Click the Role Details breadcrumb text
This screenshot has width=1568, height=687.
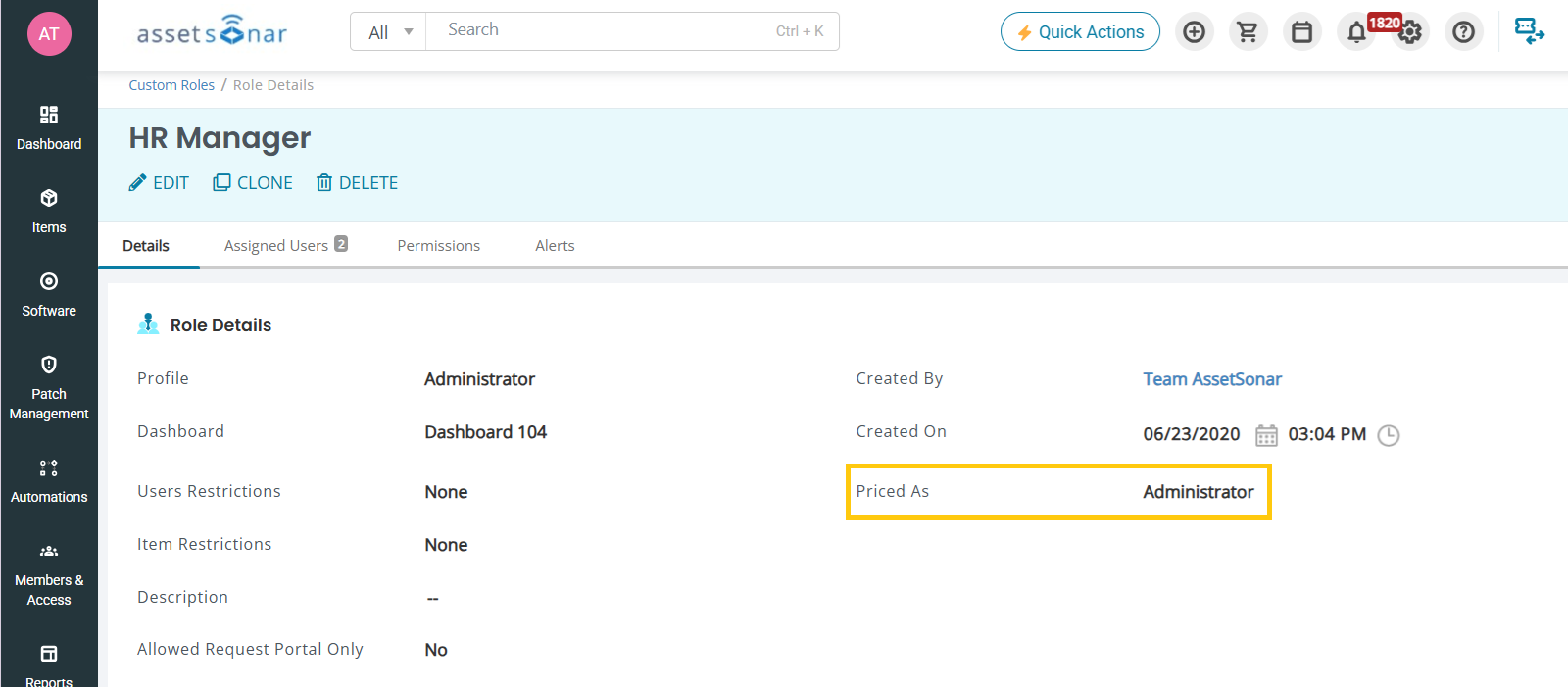[x=273, y=85]
